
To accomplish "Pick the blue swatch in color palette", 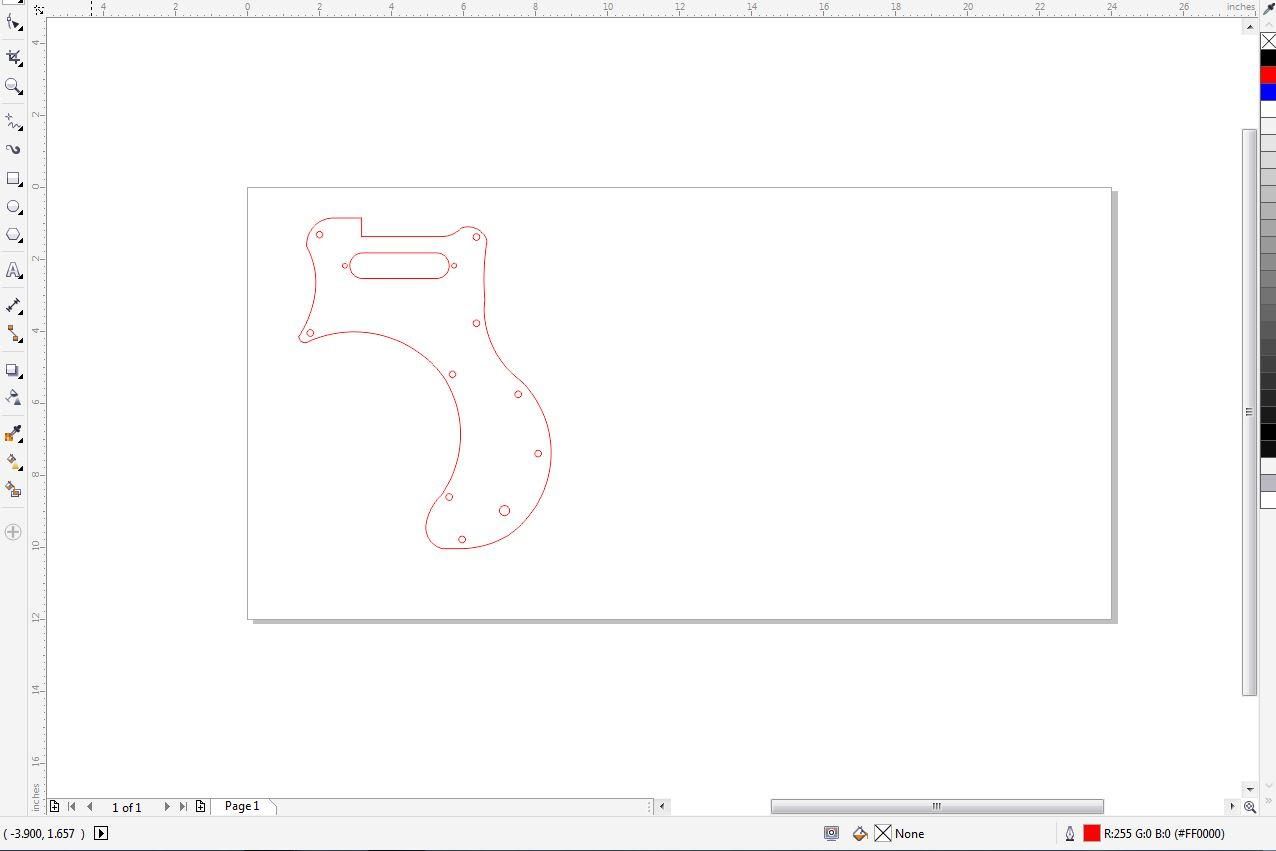I will coord(1268,92).
